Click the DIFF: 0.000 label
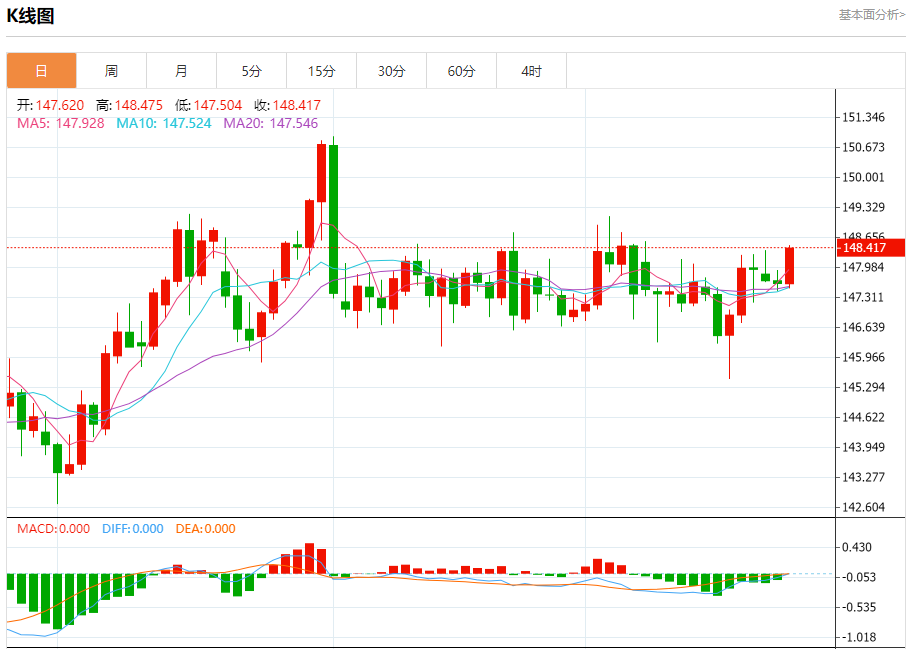Image resolution: width=910 pixels, height=649 pixels. pos(133,529)
